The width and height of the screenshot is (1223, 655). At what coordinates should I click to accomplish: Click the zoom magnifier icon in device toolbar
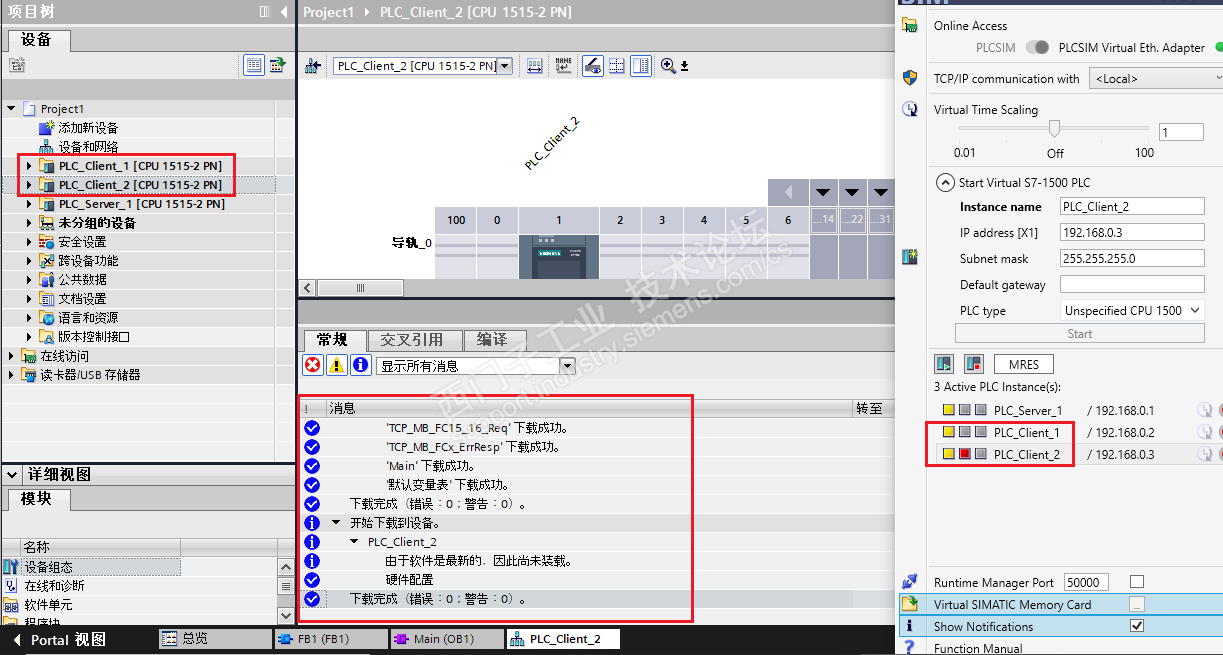pyautogui.click(x=668, y=66)
